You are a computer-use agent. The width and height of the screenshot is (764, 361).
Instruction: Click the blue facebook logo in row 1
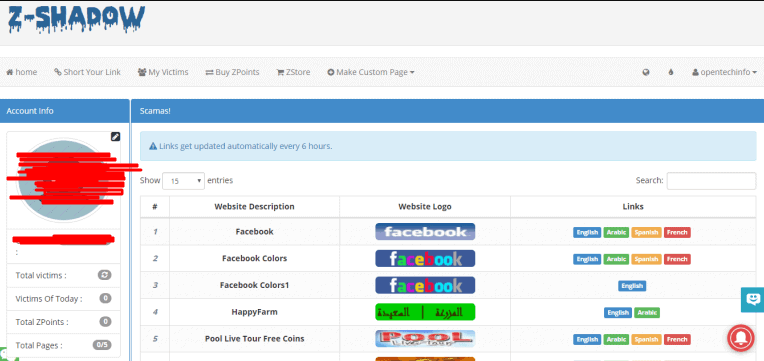(x=425, y=232)
